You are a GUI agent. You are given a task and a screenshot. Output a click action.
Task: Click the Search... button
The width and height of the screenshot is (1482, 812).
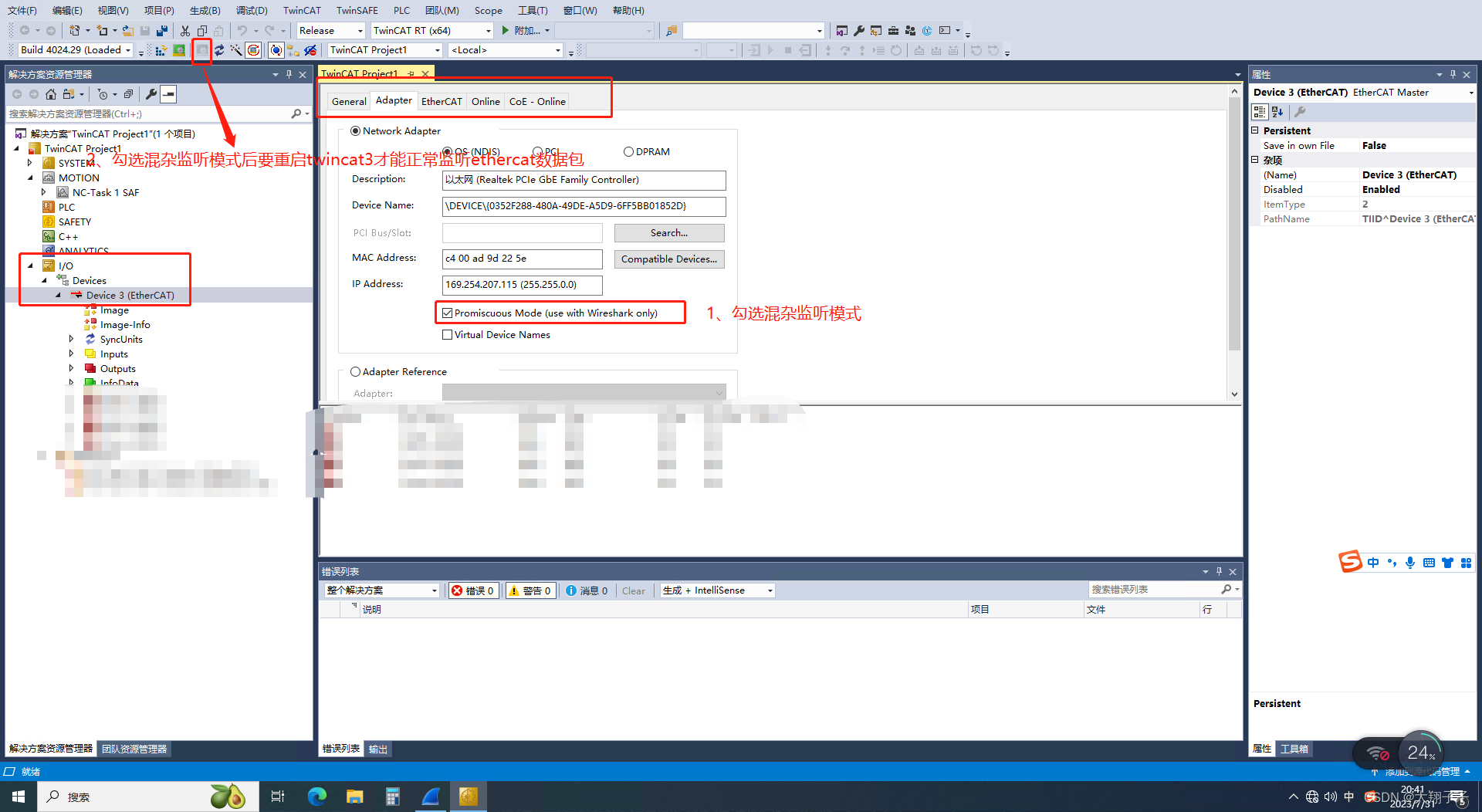669,233
